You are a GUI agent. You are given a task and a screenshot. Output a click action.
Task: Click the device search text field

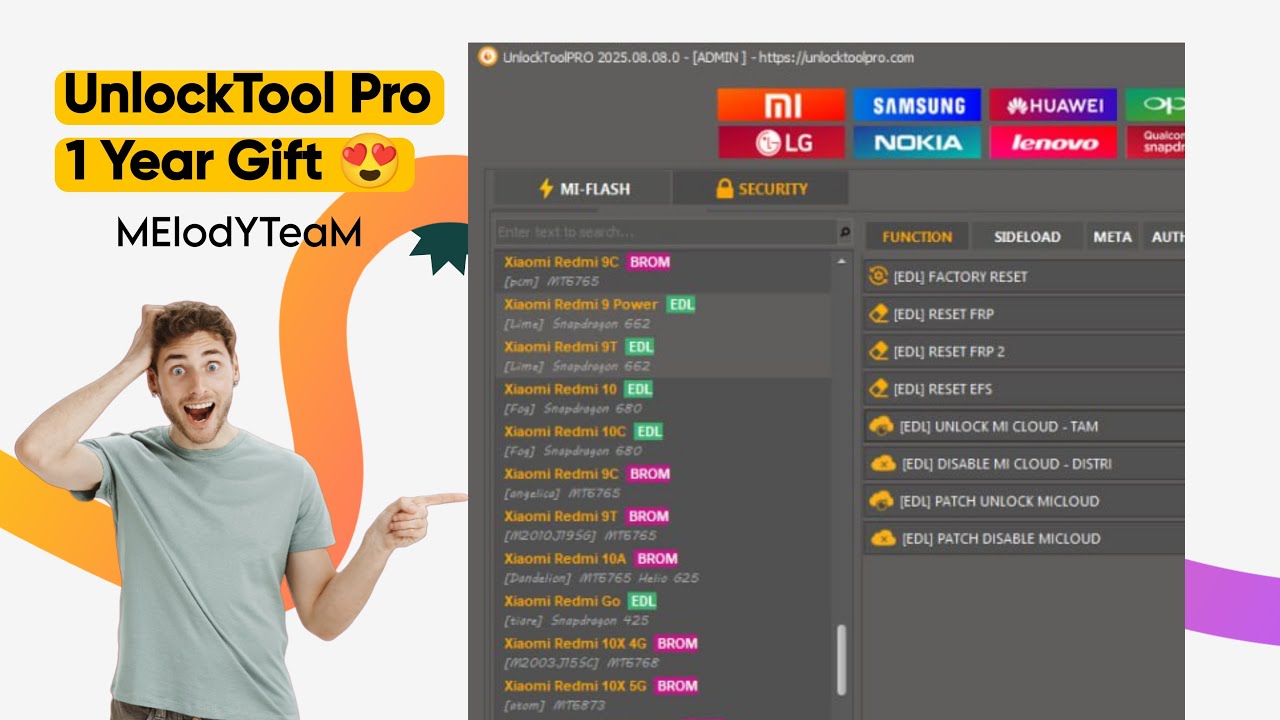click(666, 232)
